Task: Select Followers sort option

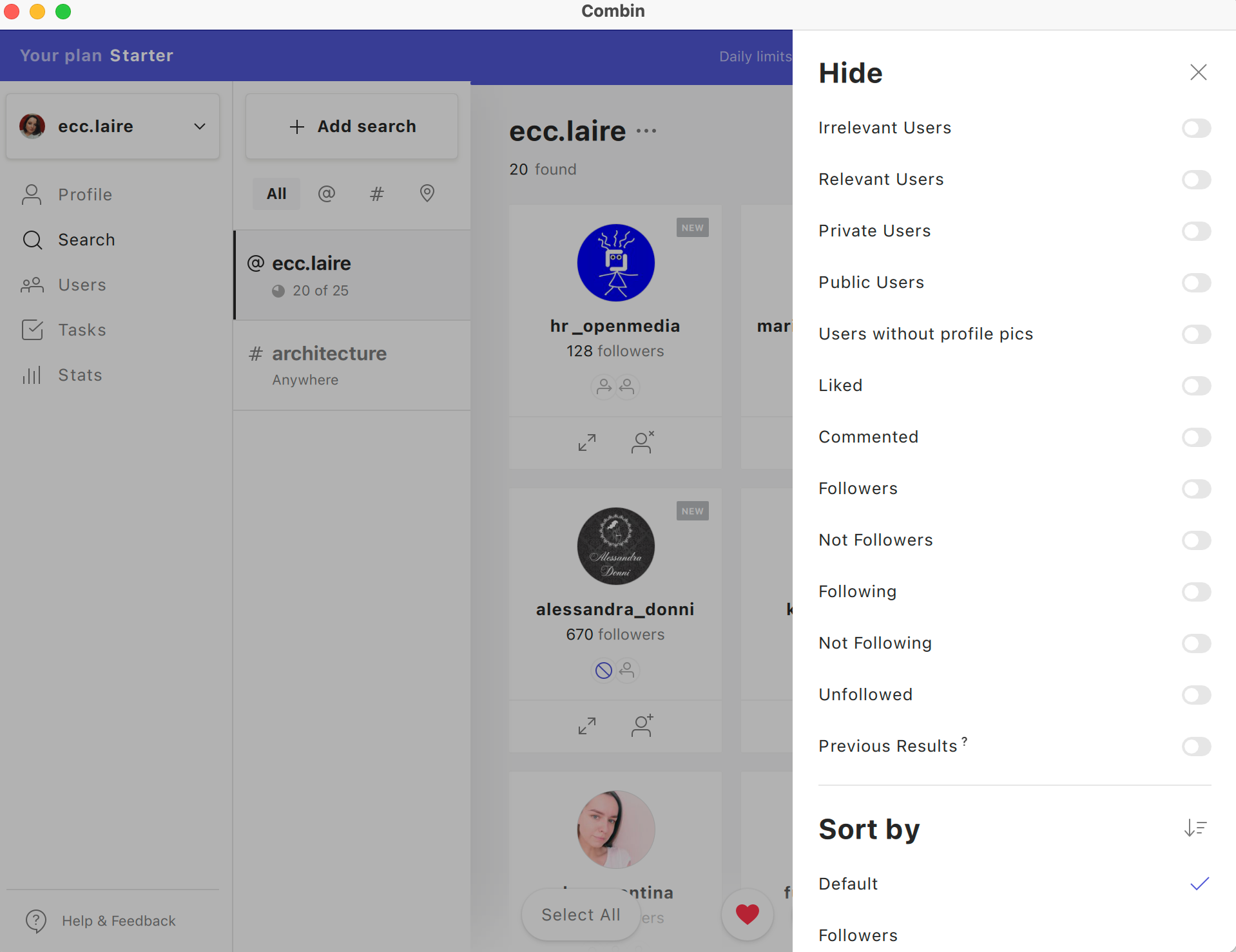Action: pyautogui.click(x=858, y=935)
